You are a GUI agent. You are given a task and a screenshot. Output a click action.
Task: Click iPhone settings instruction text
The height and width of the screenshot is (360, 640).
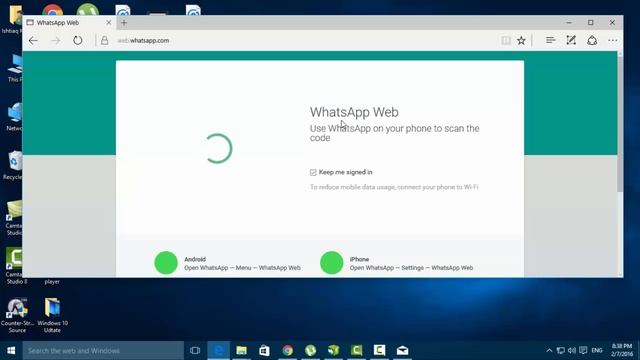[411, 268]
